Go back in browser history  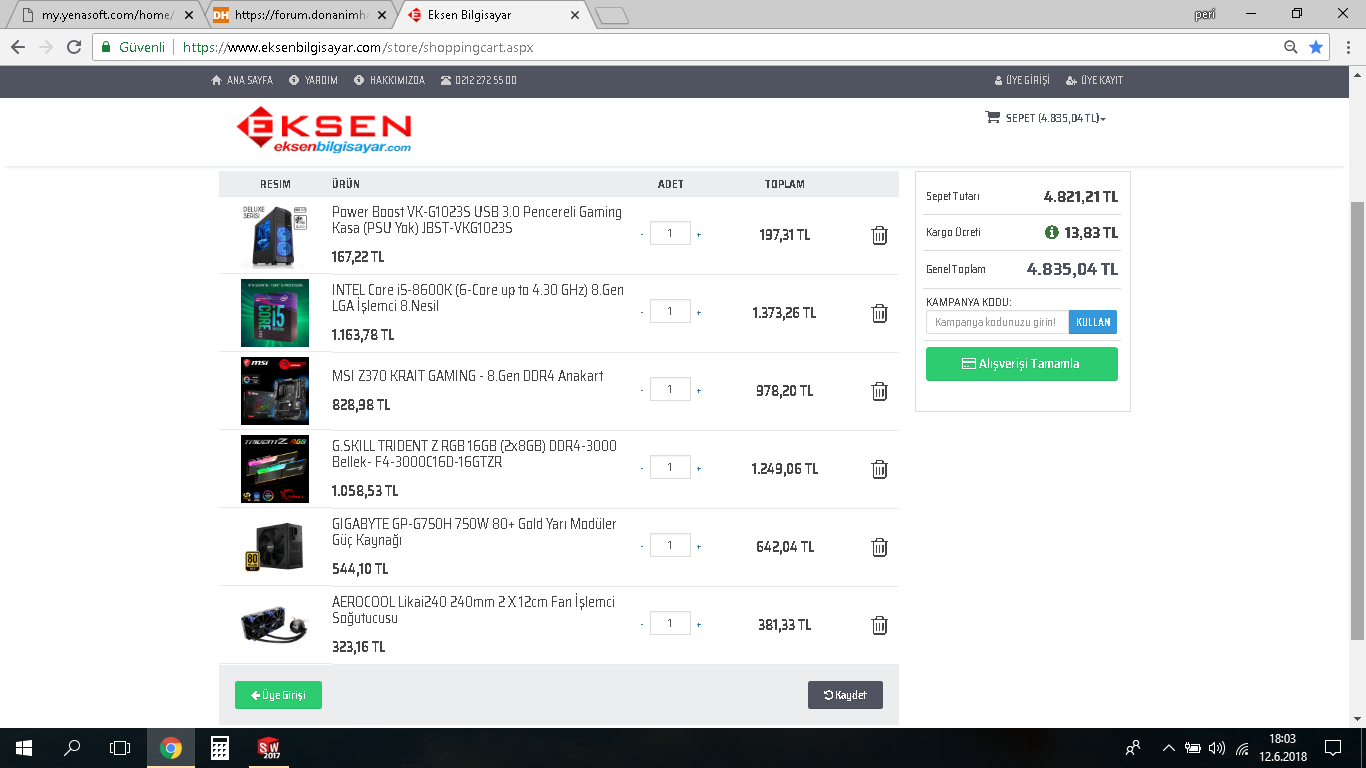(18, 47)
